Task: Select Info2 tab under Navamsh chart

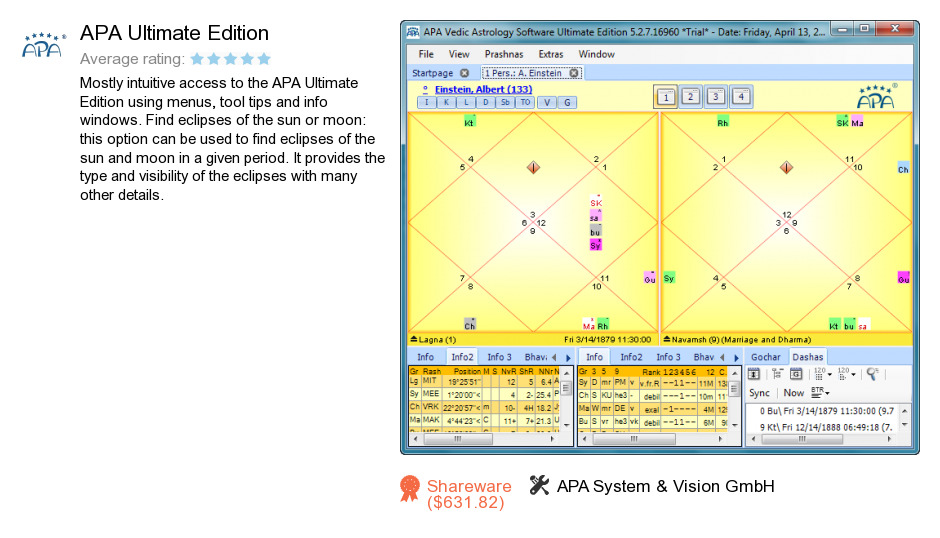Action: pos(631,357)
